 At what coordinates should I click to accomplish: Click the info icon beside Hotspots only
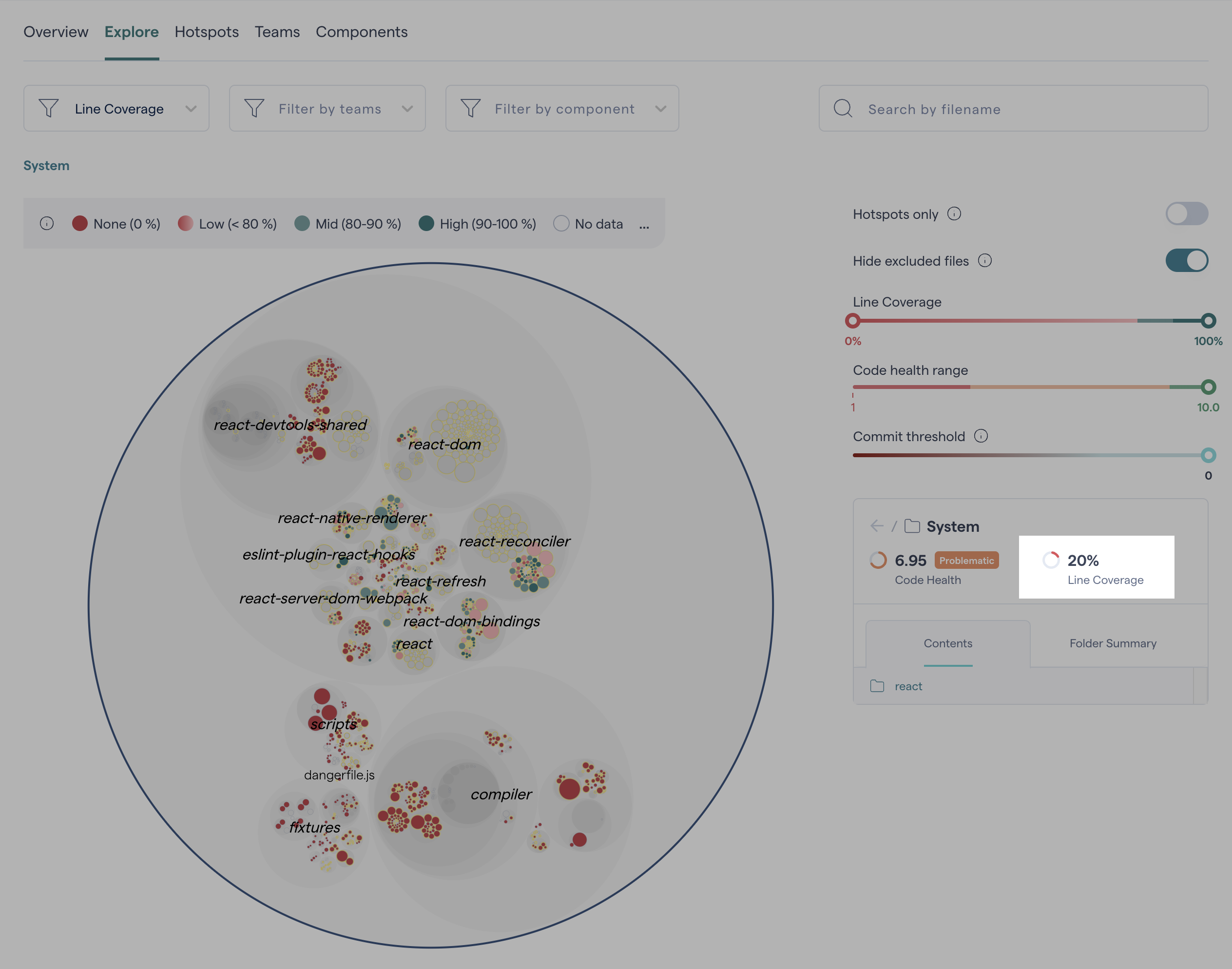(954, 214)
